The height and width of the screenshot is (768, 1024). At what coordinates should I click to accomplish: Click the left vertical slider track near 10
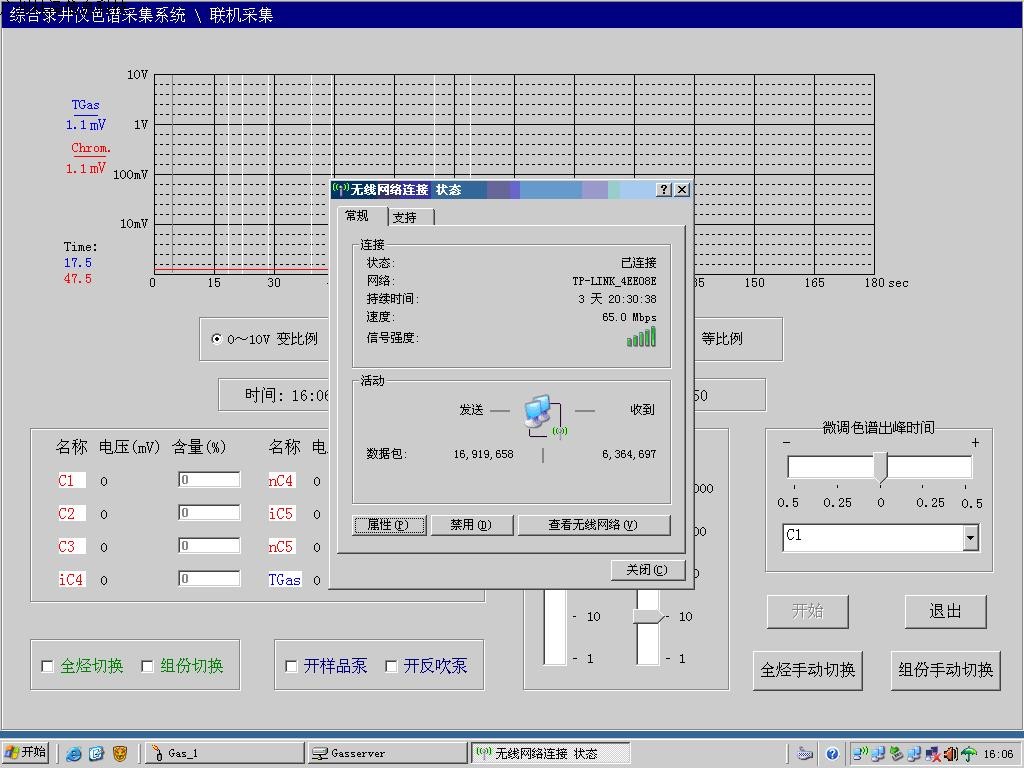554,616
